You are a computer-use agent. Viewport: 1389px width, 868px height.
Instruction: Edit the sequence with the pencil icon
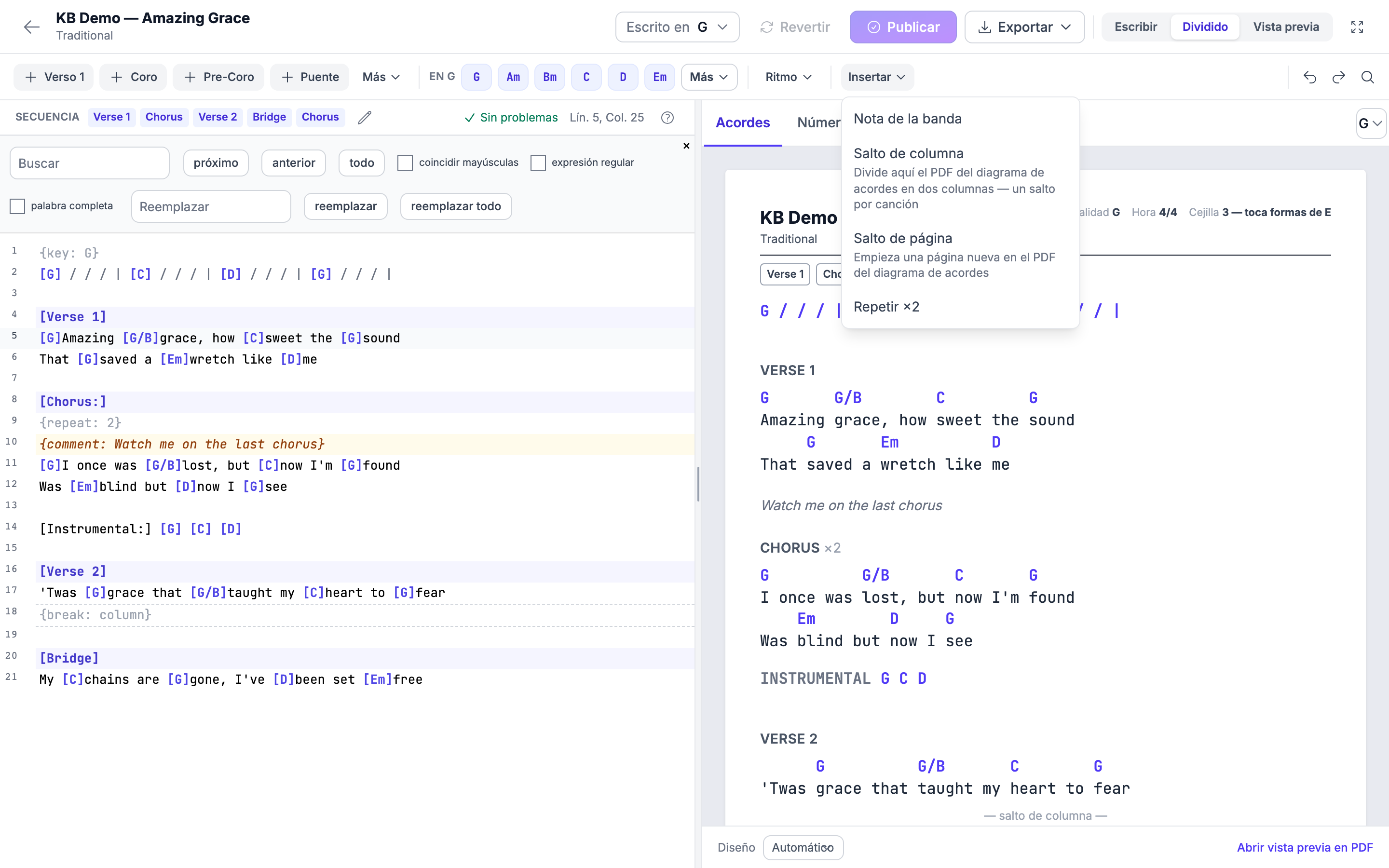(x=365, y=117)
